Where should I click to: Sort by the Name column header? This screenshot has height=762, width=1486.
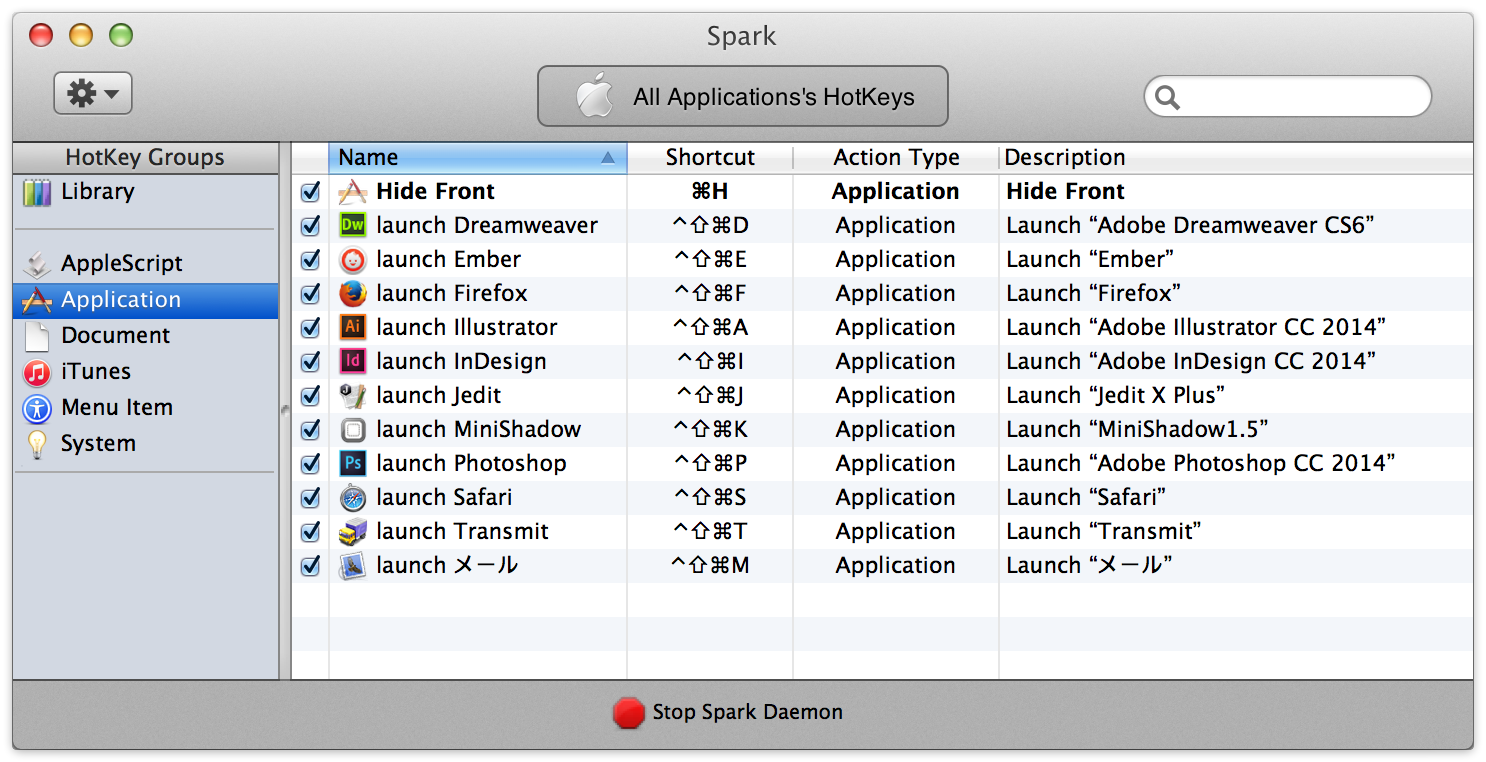tap(478, 158)
